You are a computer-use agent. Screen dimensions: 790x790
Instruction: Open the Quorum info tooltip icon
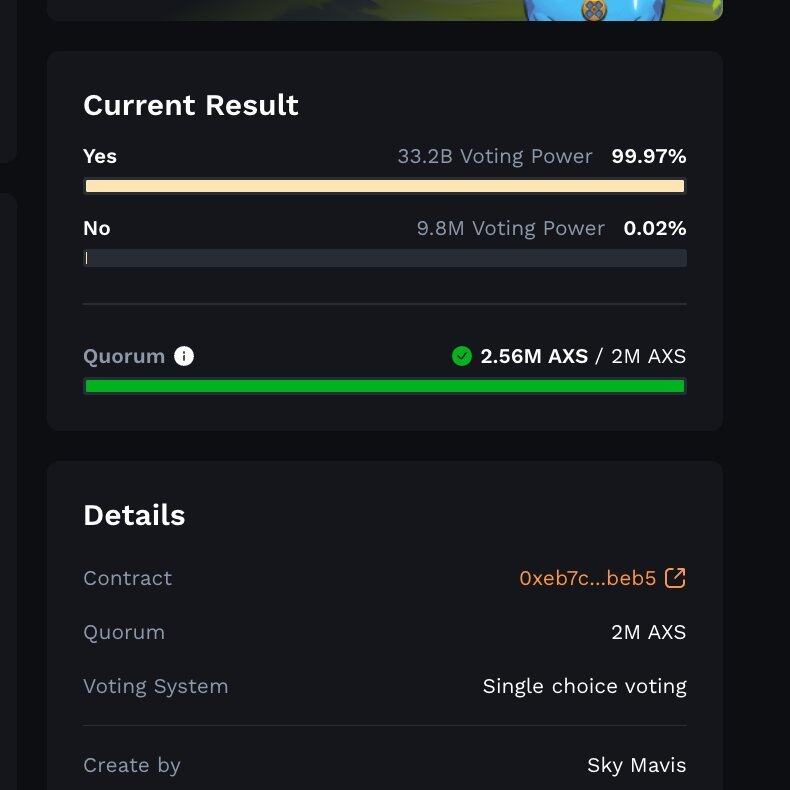pos(184,356)
